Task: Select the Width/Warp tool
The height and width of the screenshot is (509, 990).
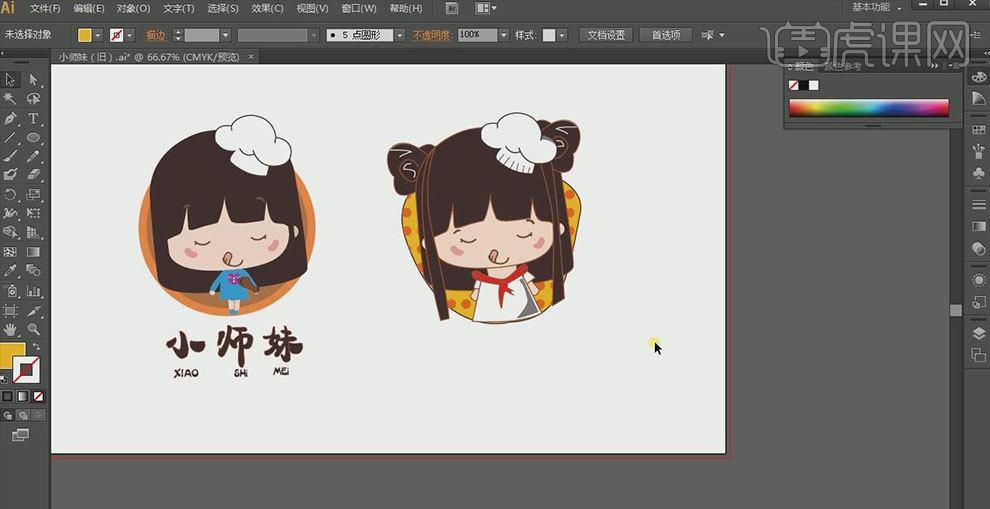Action: 10,213
